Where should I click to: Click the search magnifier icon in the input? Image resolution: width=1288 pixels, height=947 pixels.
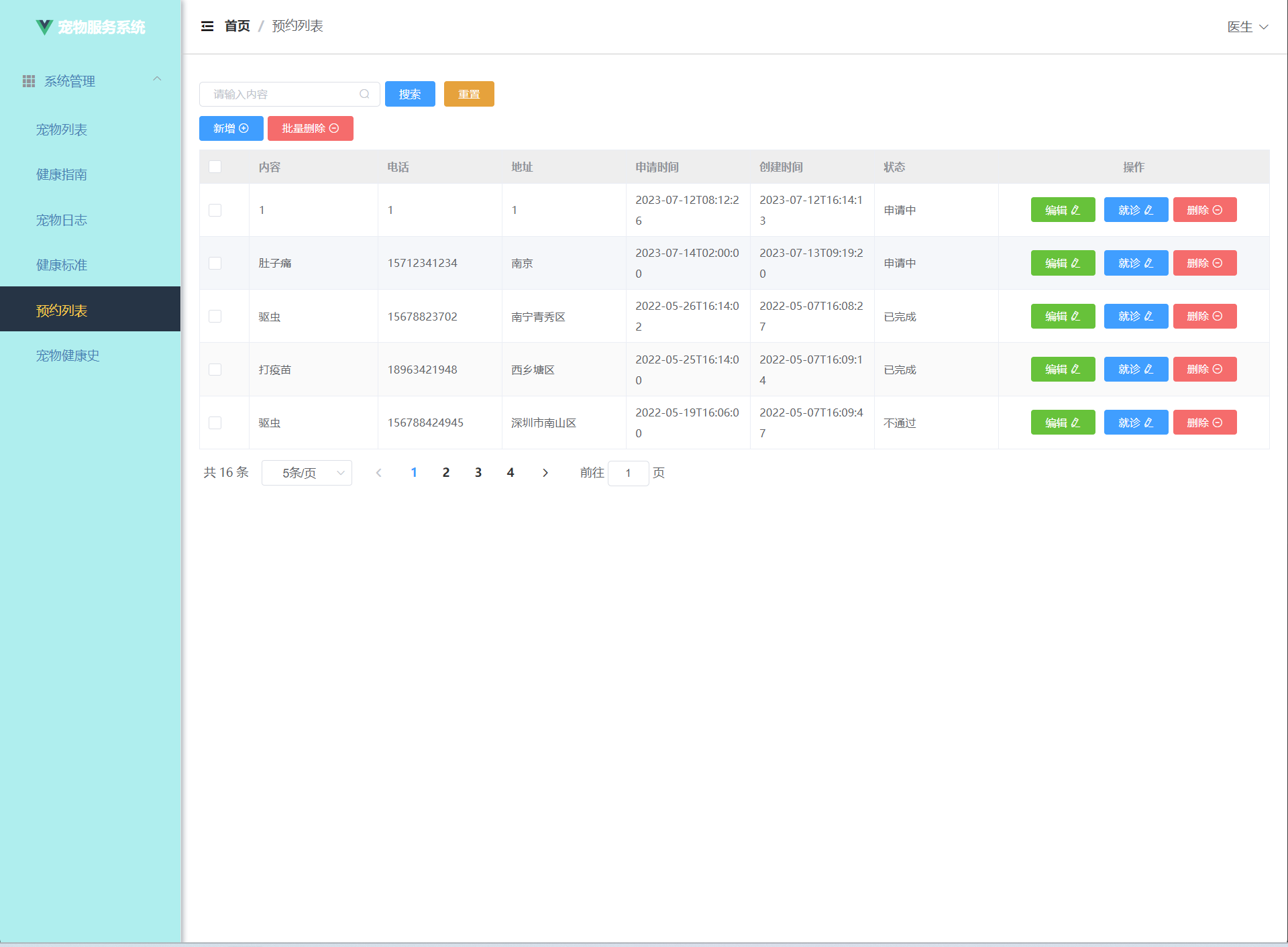(x=364, y=94)
